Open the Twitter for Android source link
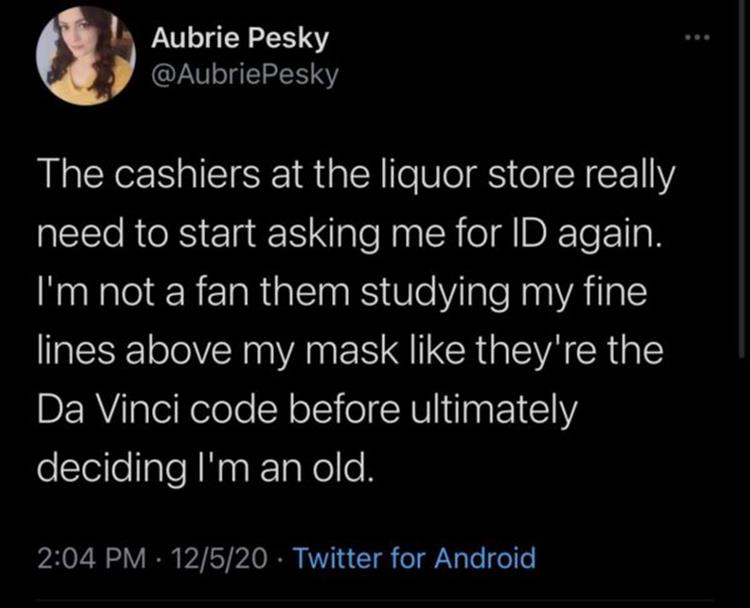 click(414, 558)
